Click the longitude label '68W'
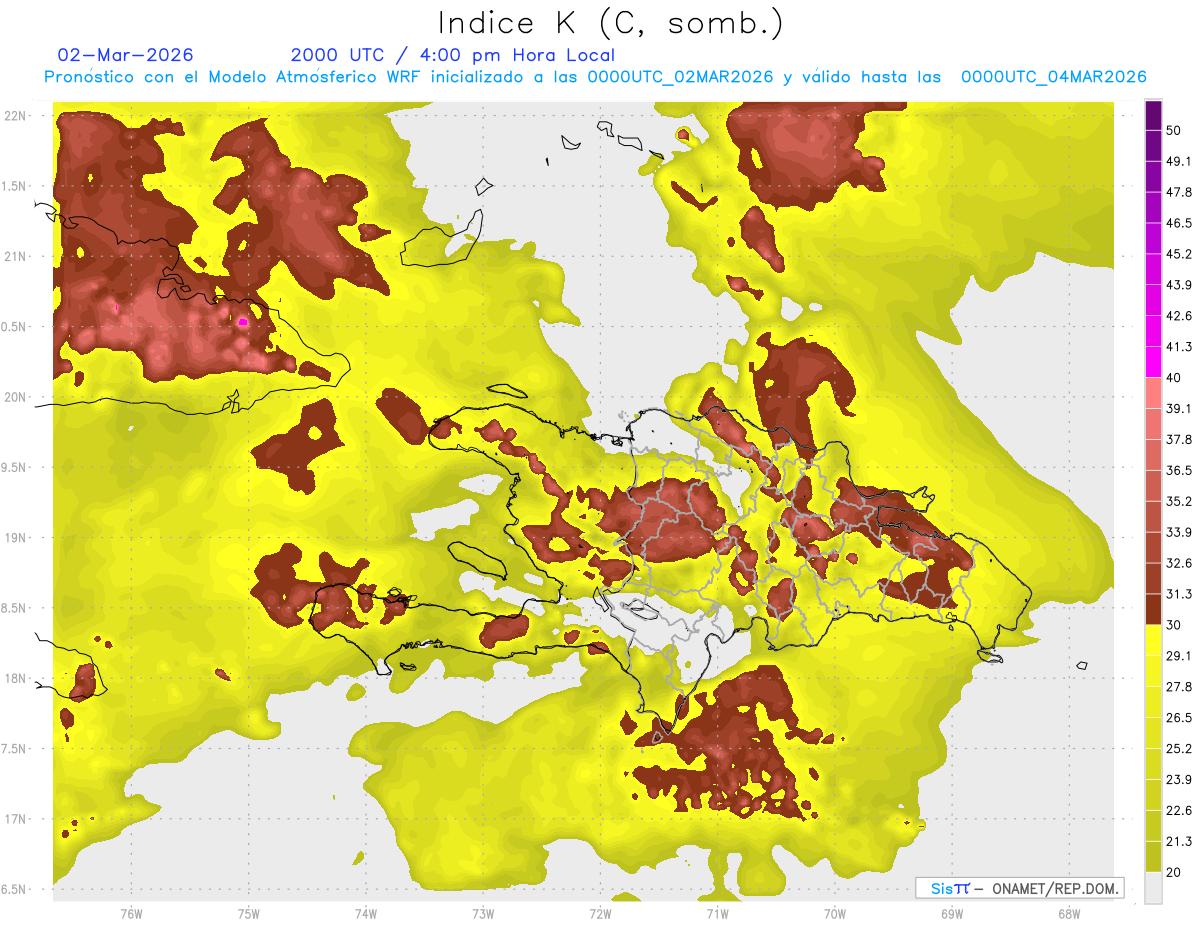Image resolution: width=1200 pixels, height=927 pixels. (1068, 913)
